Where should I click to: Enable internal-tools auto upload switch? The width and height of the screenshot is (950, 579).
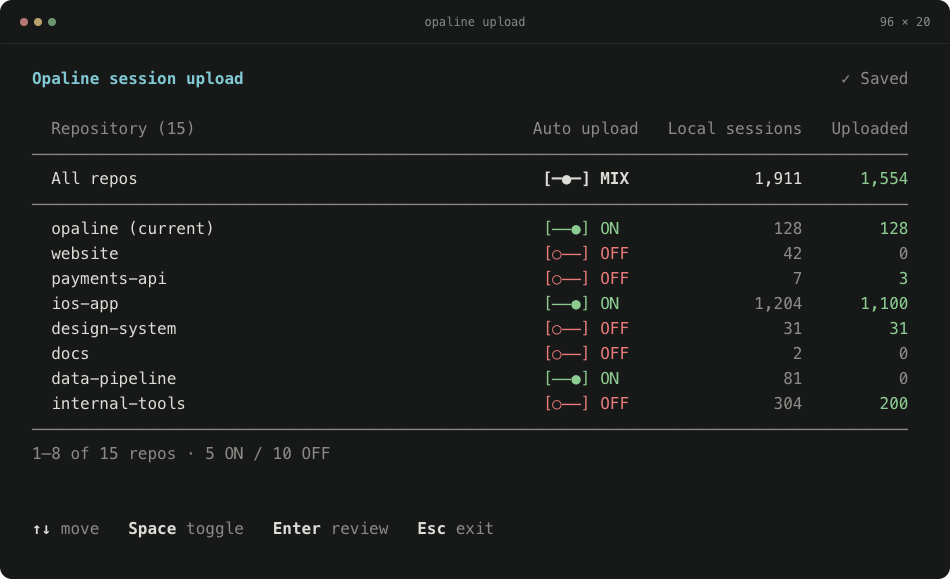(x=566, y=403)
